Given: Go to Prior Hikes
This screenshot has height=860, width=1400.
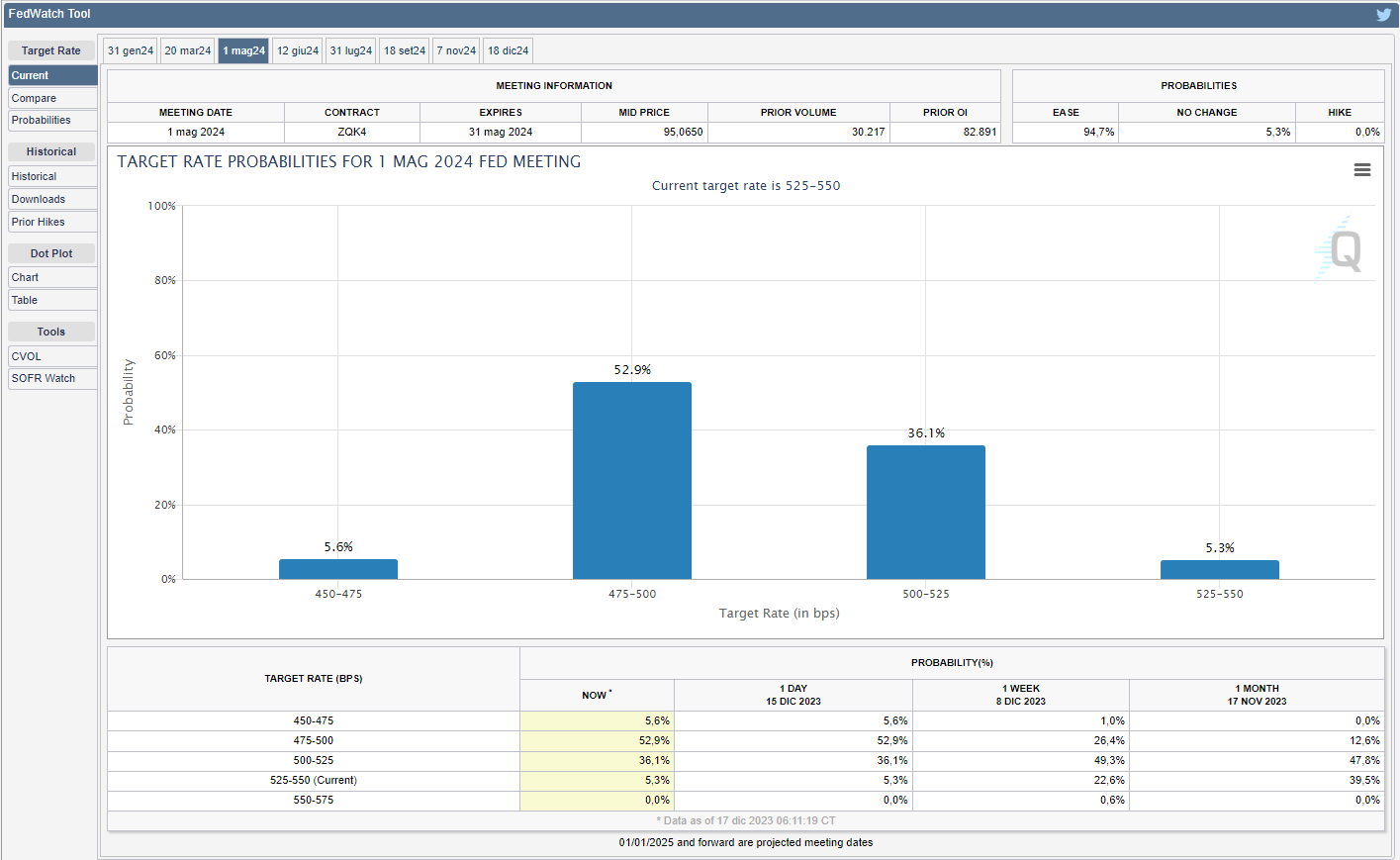Looking at the screenshot, I should point(52,222).
